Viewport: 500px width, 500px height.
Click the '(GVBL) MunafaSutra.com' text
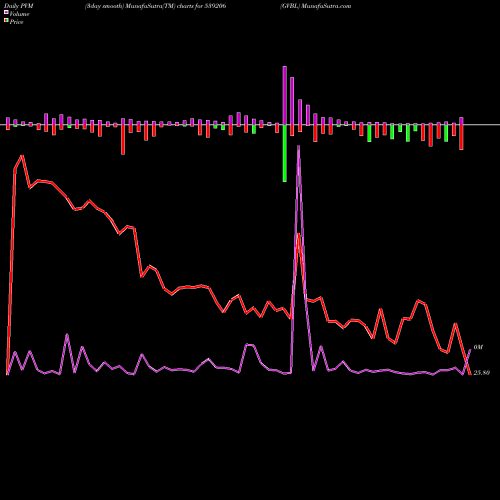[x=315, y=6]
